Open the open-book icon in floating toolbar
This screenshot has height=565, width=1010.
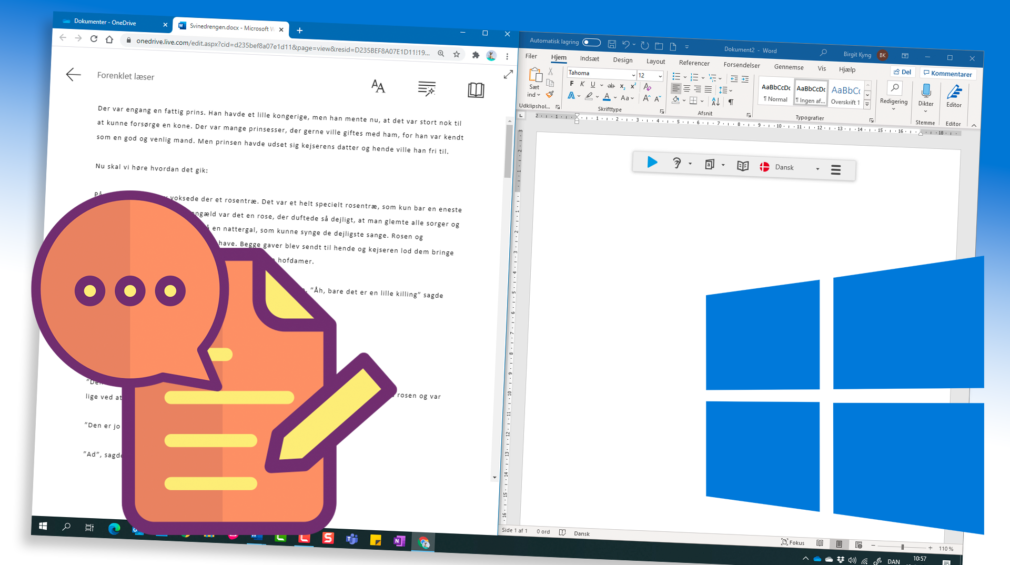(x=743, y=166)
